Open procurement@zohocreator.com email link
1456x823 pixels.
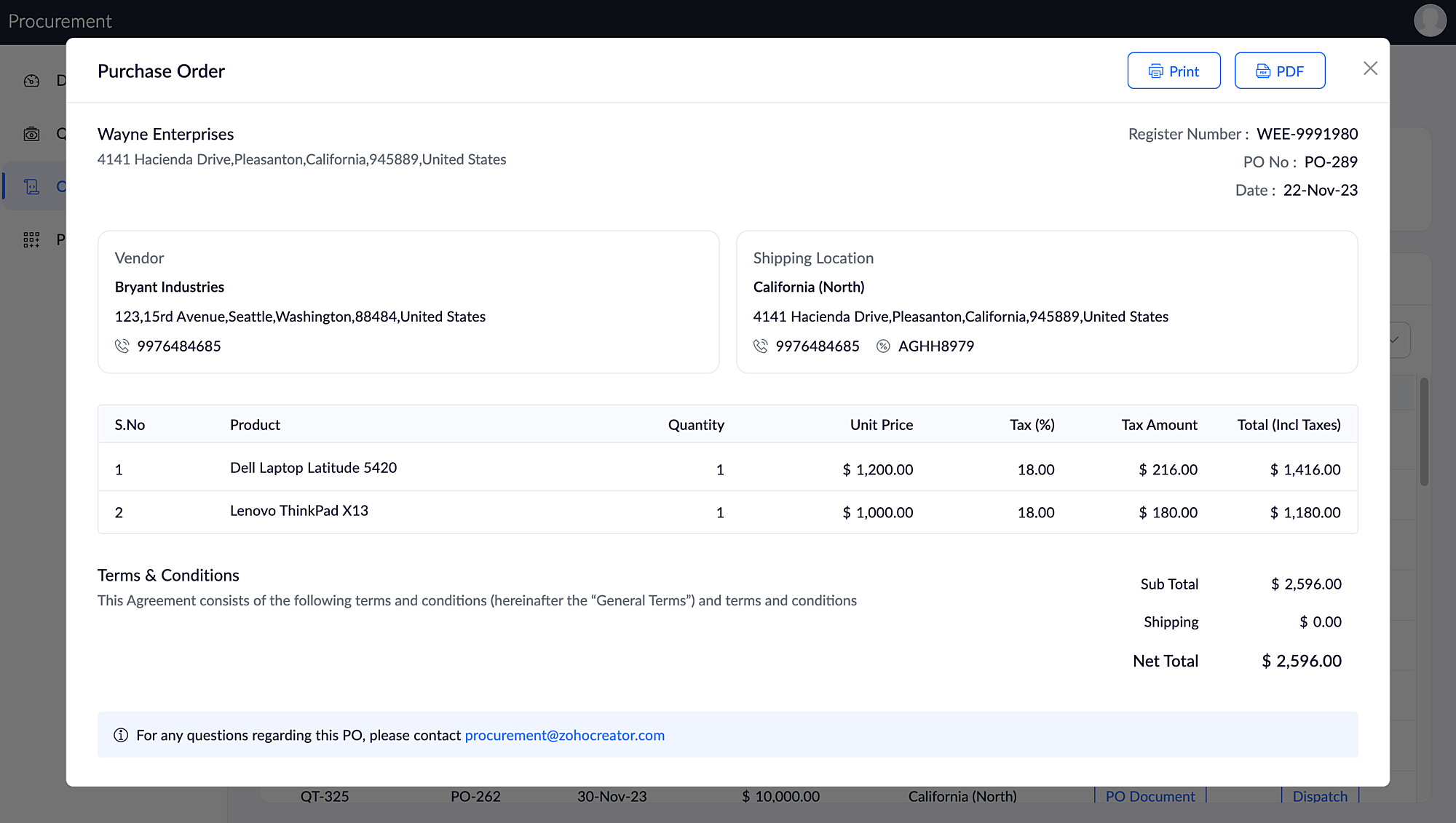[564, 735]
